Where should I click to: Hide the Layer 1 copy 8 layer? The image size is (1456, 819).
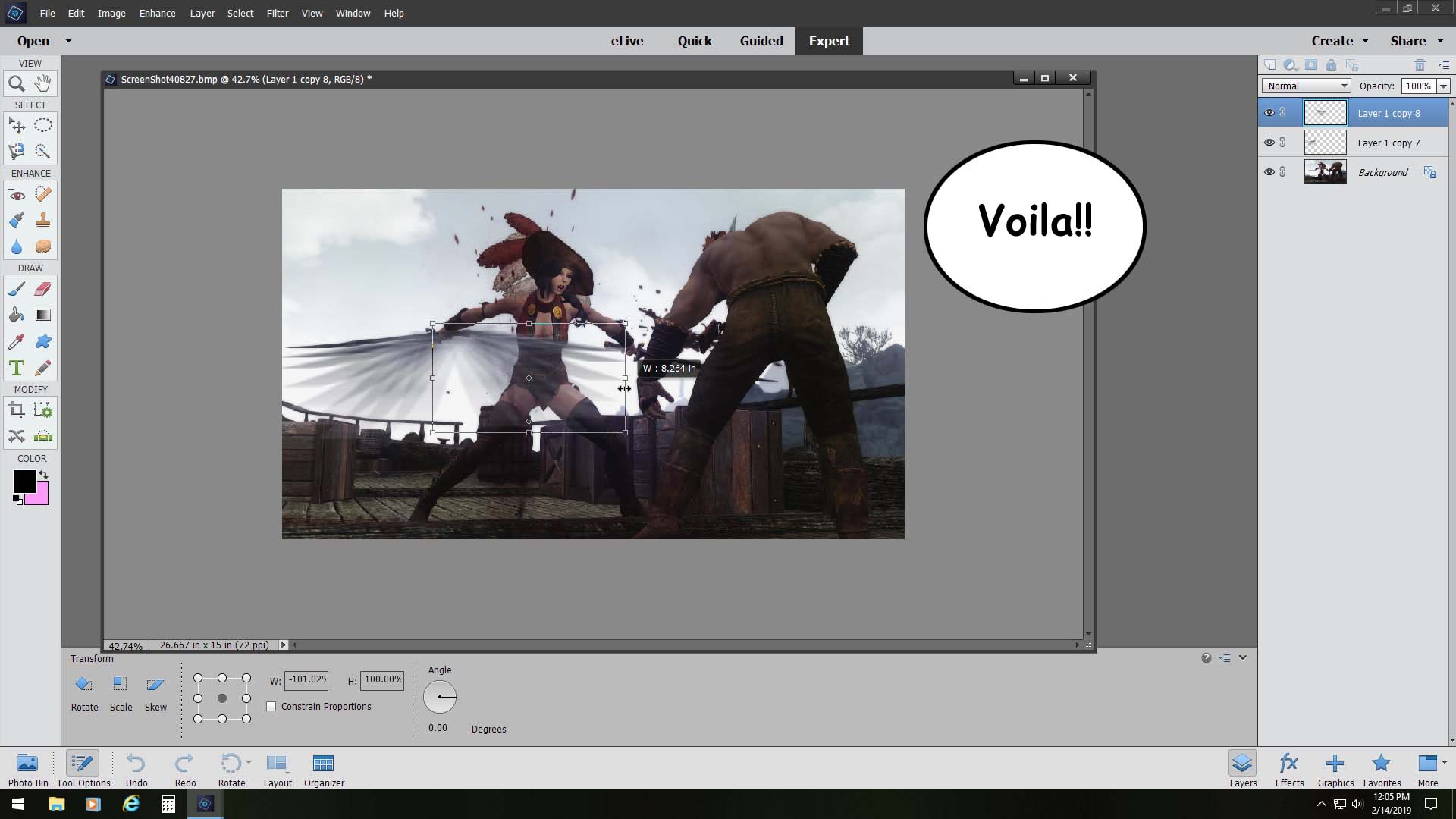pos(1269,112)
